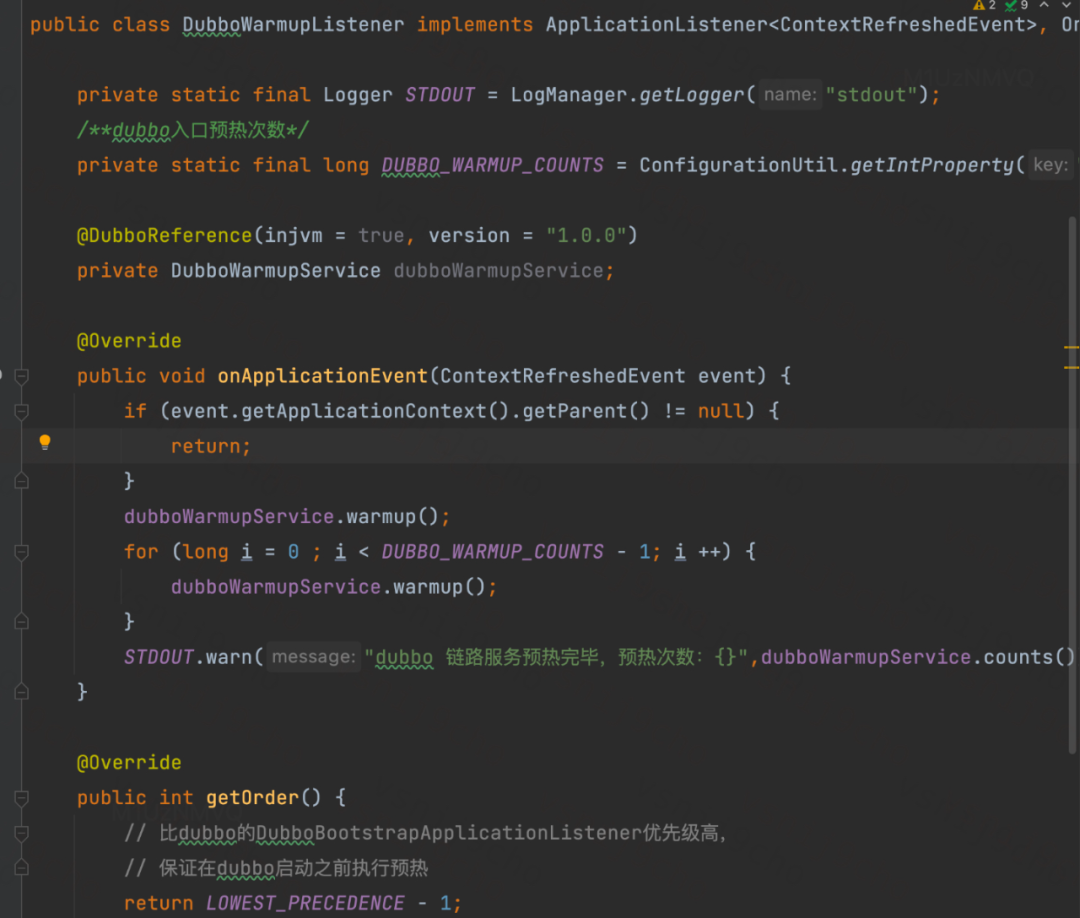Screen dimensions: 1080x918
Task: Open the yellow lightbulb quick-fix suggestions
Action: [44, 442]
